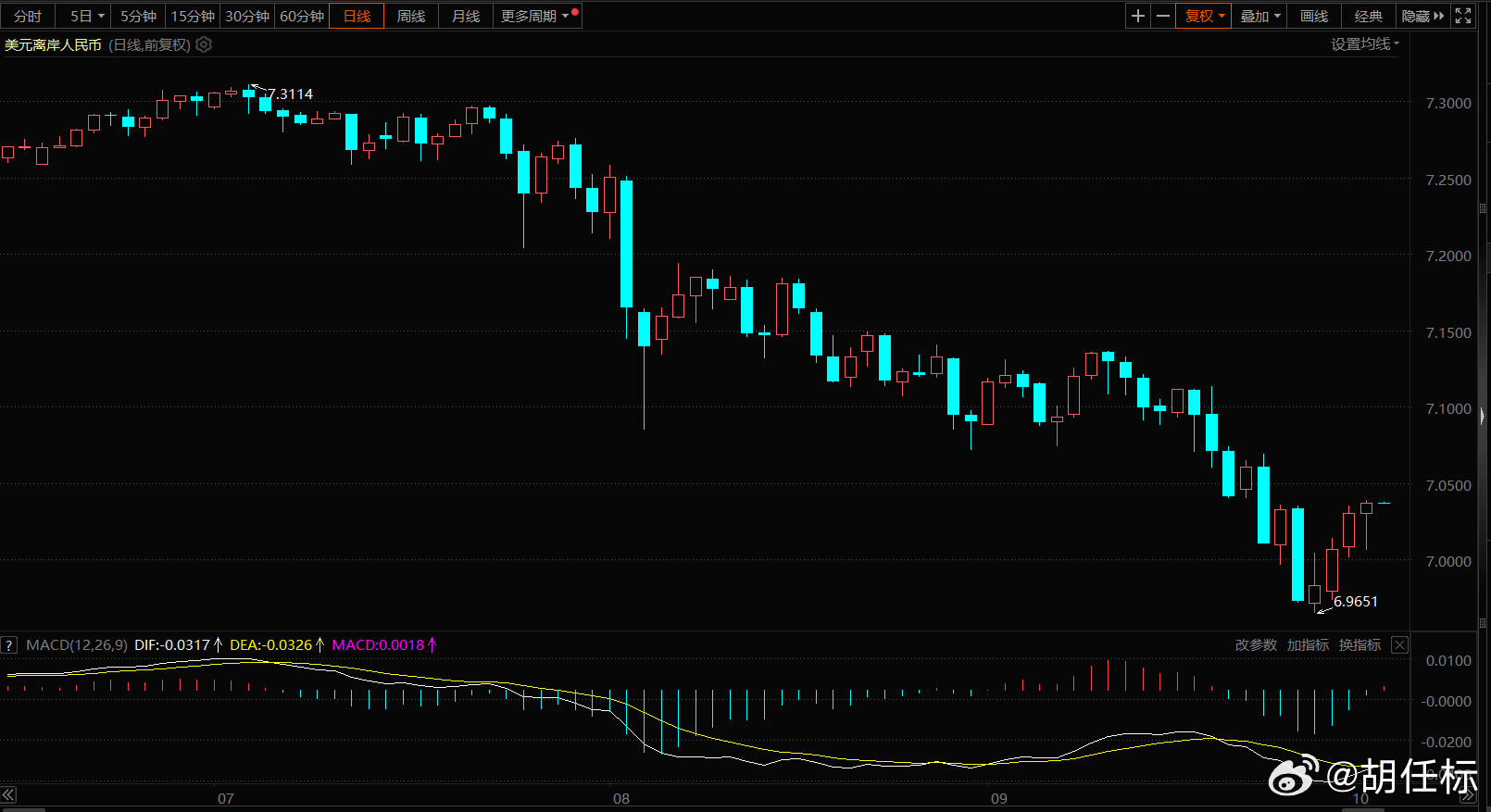Click the 6.9651 low price label
The width and height of the screenshot is (1491, 812).
click(x=1355, y=601)
